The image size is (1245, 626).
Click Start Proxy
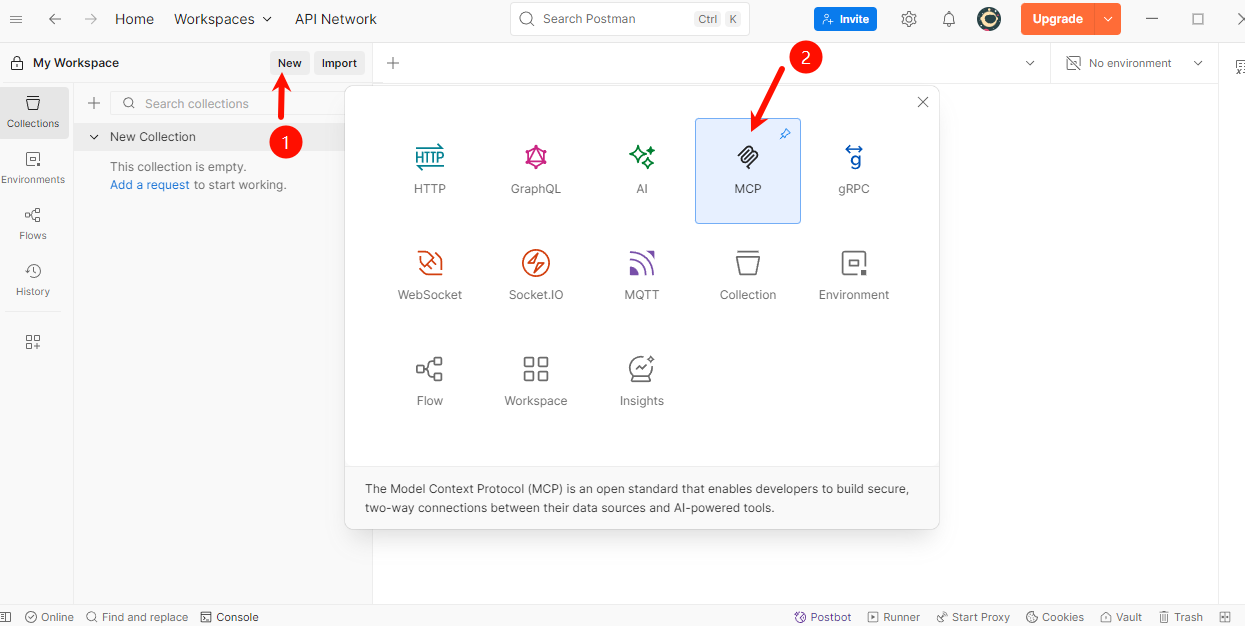coord(972,617)
